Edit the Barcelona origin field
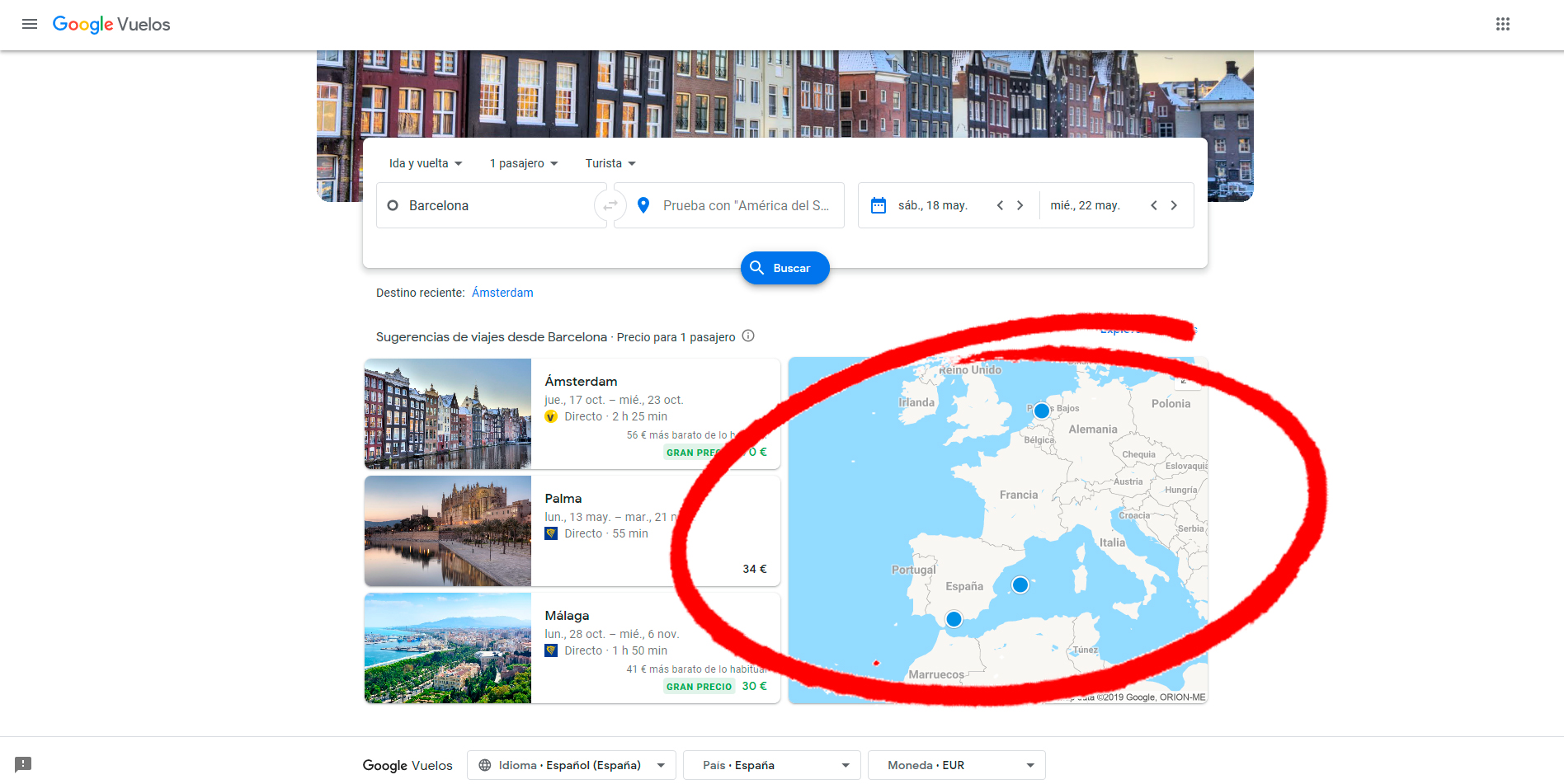 click(x=492, y=205)
